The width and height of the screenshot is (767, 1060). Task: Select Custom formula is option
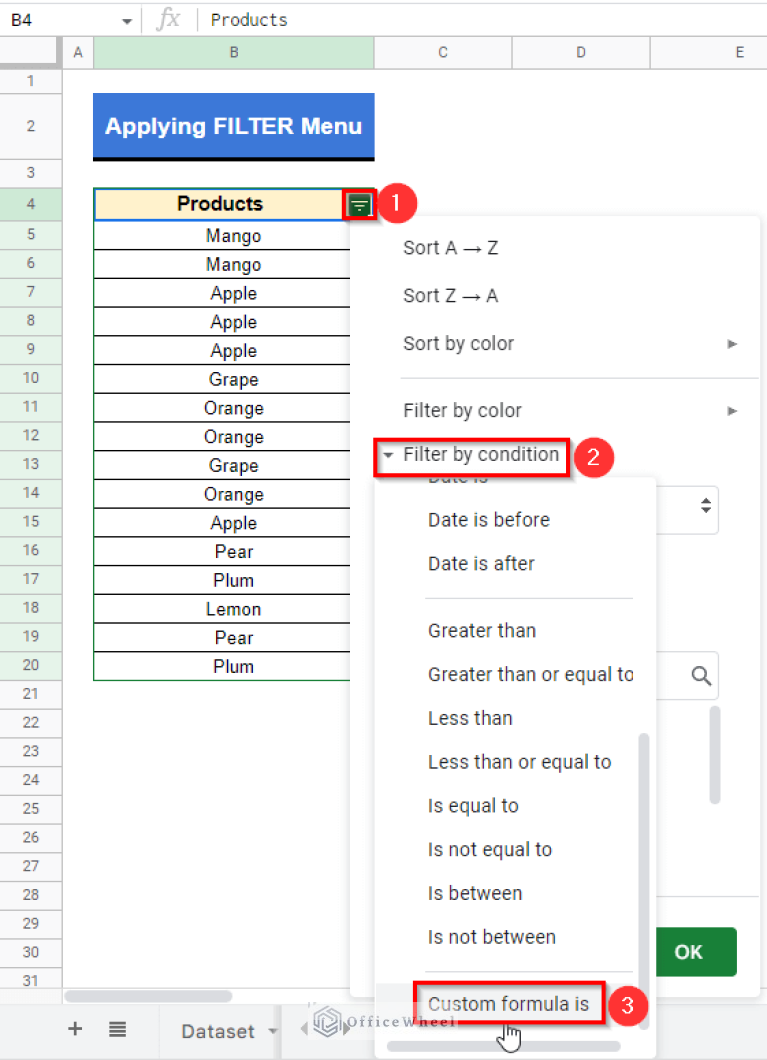[x=509, y=1003]
